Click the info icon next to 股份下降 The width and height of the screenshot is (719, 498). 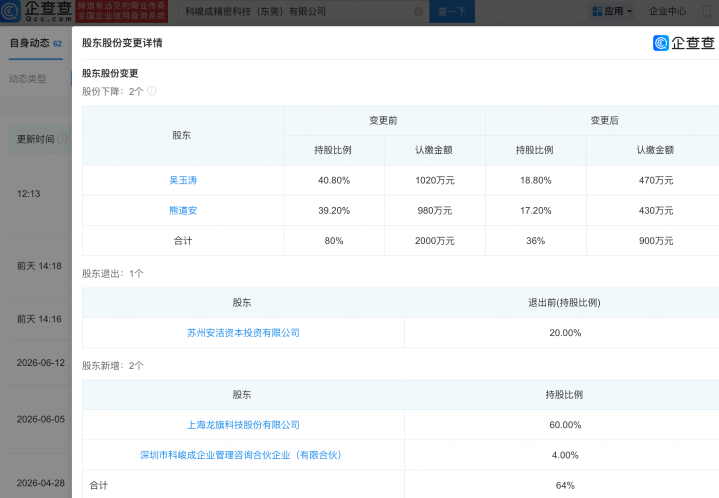coord(151,91)
